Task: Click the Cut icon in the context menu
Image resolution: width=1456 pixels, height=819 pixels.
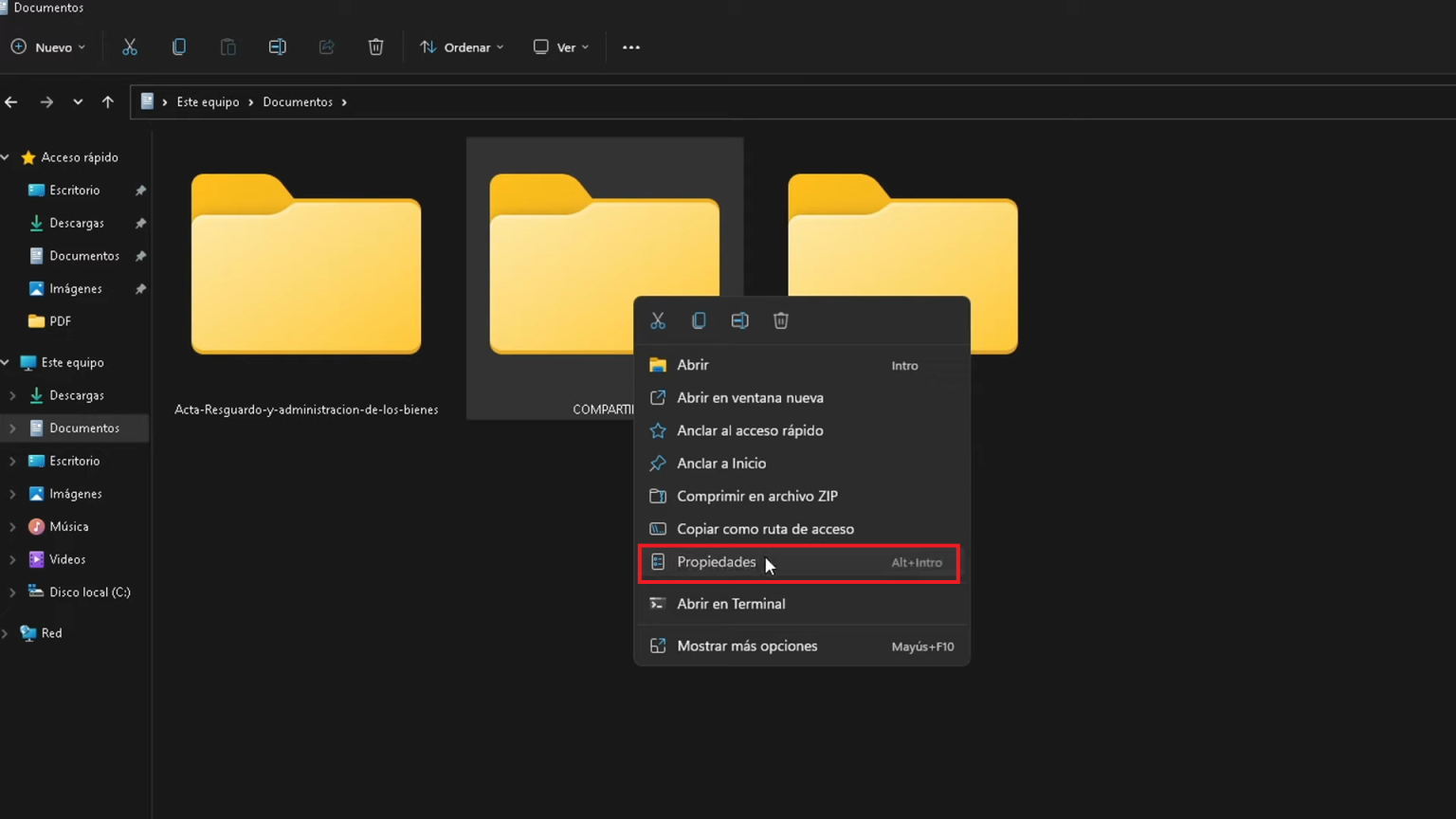Action: pos(658,320)
